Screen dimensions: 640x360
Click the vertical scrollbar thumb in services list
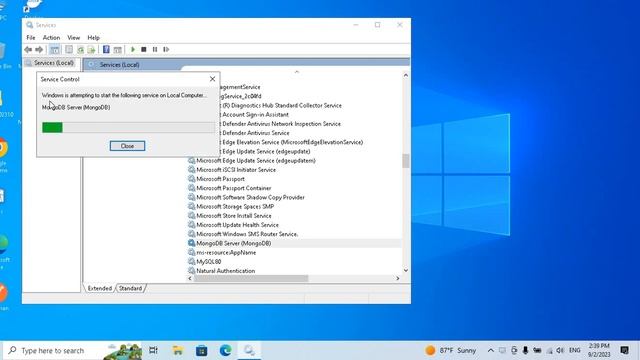[x=406, y=161]
